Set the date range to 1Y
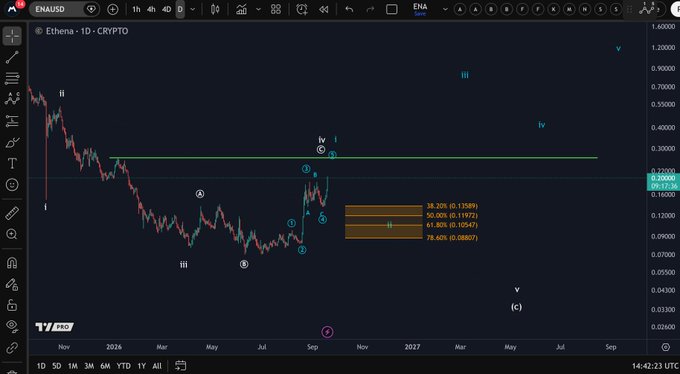This screenshot has width=680, height=374. point(141,366)
